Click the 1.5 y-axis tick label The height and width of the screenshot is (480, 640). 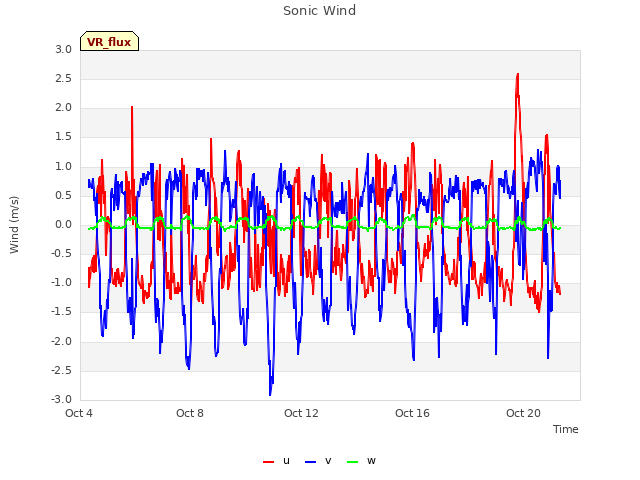click(64, 137)
